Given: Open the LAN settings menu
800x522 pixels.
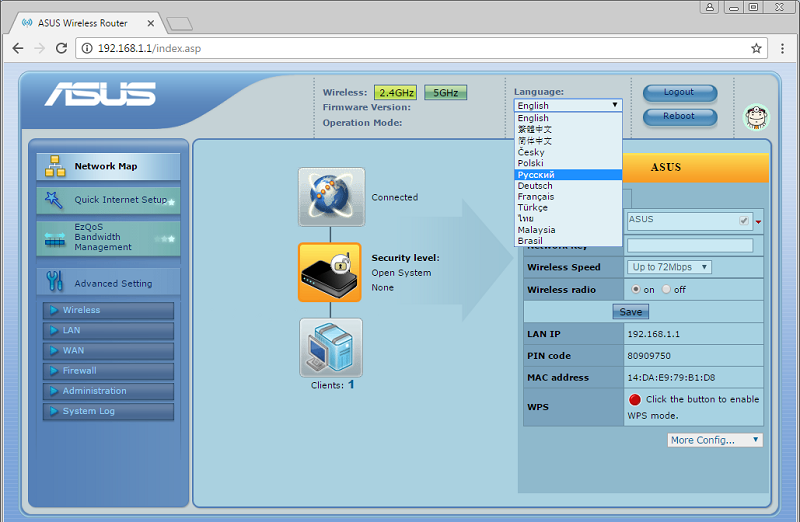Looking at the screenshot, I should tap(109, 331).
